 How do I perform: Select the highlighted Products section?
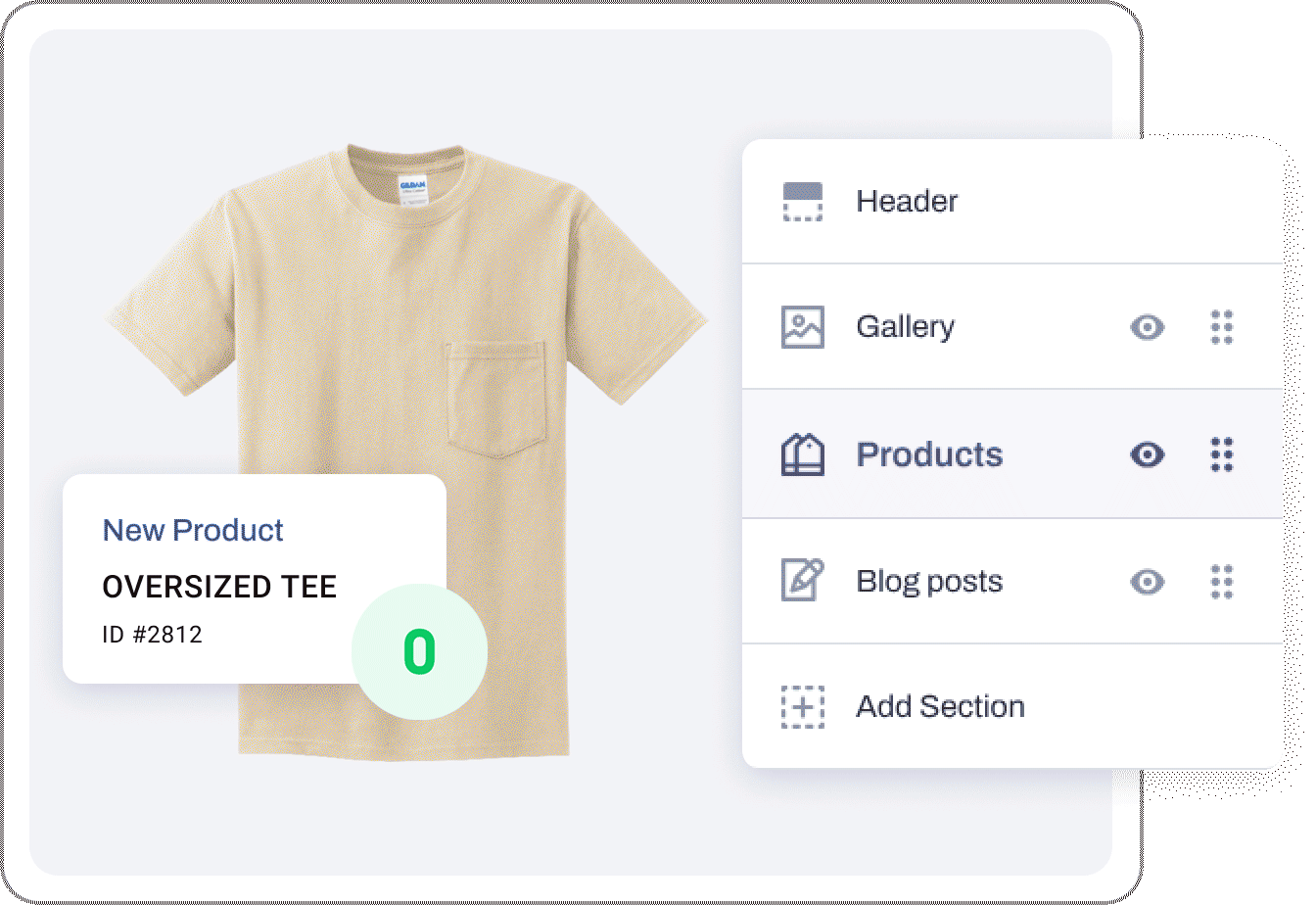coord(1012,453)
